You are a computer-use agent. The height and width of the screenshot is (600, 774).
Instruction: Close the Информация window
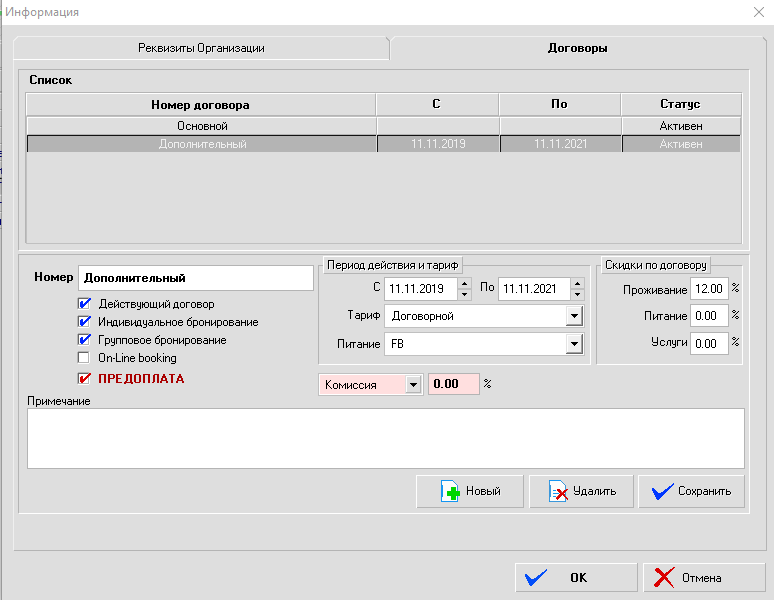756,12
